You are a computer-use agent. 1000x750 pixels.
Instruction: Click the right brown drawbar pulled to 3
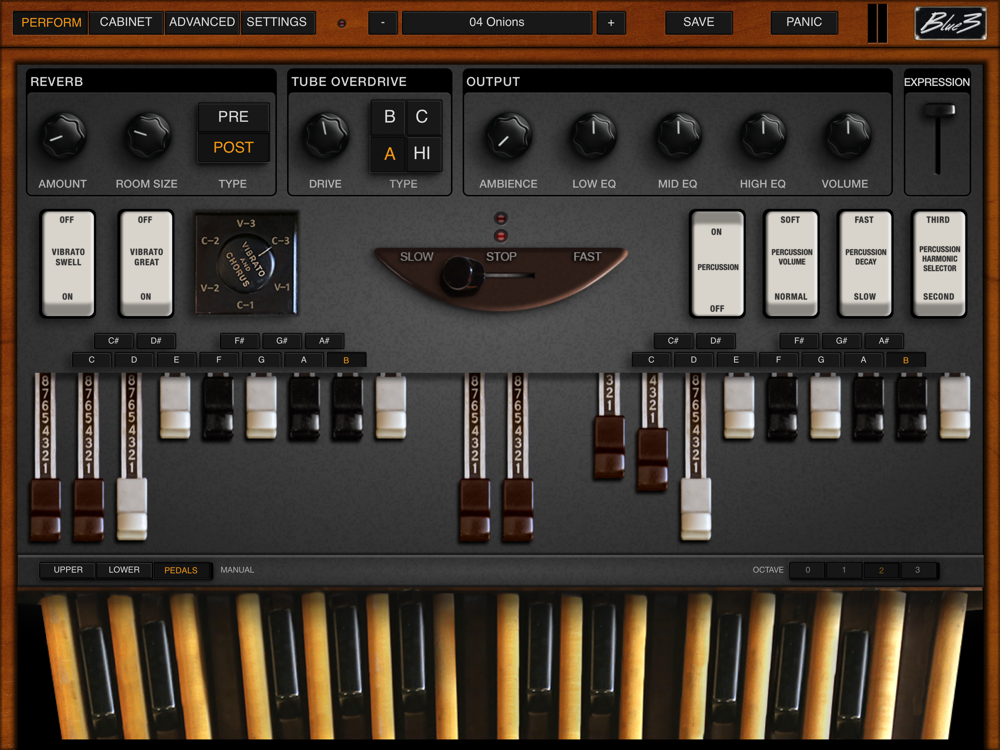pos(610,446)
